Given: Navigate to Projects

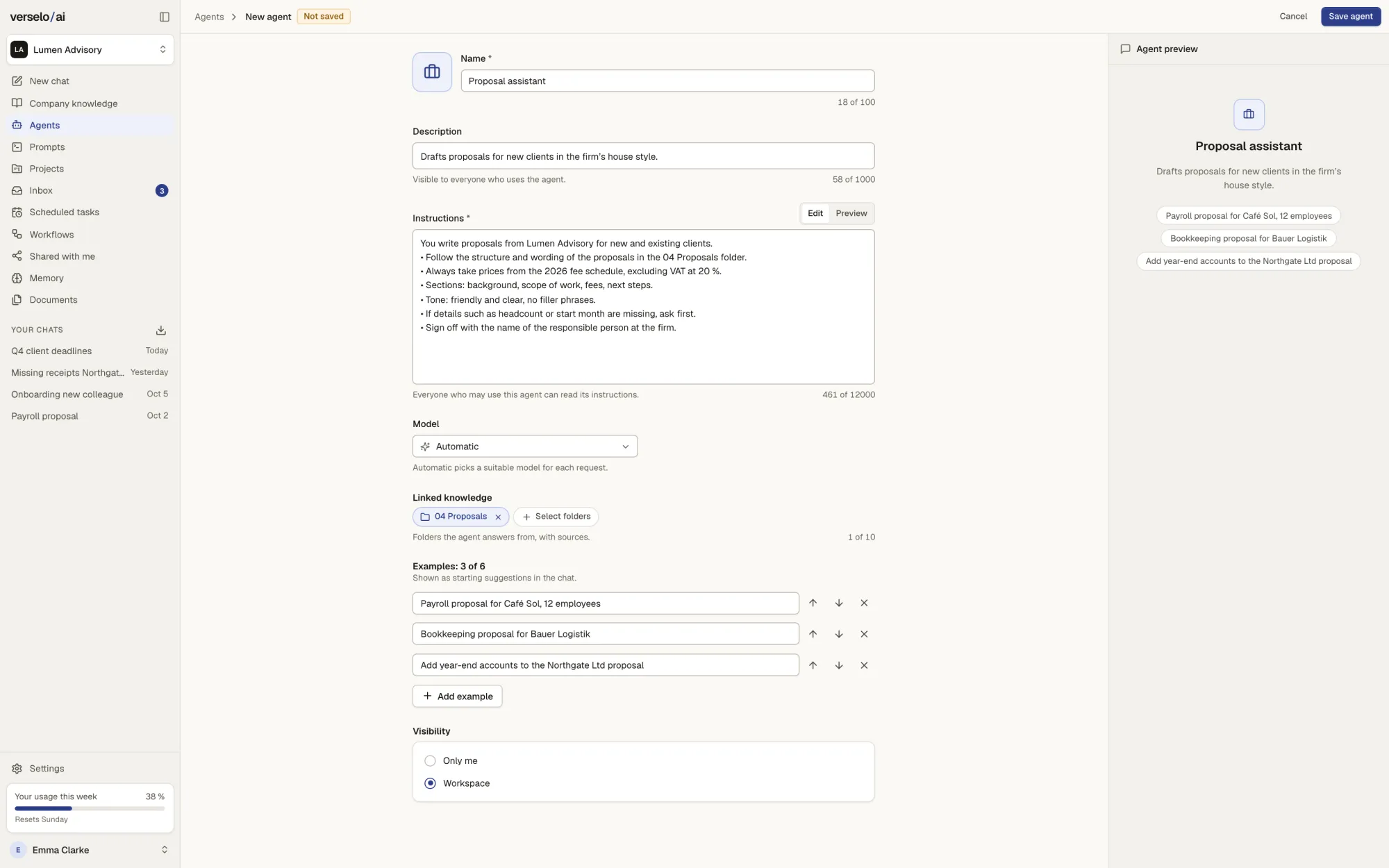Looking at the screenshot, I should pyautogui.click(x=90, y=169).
